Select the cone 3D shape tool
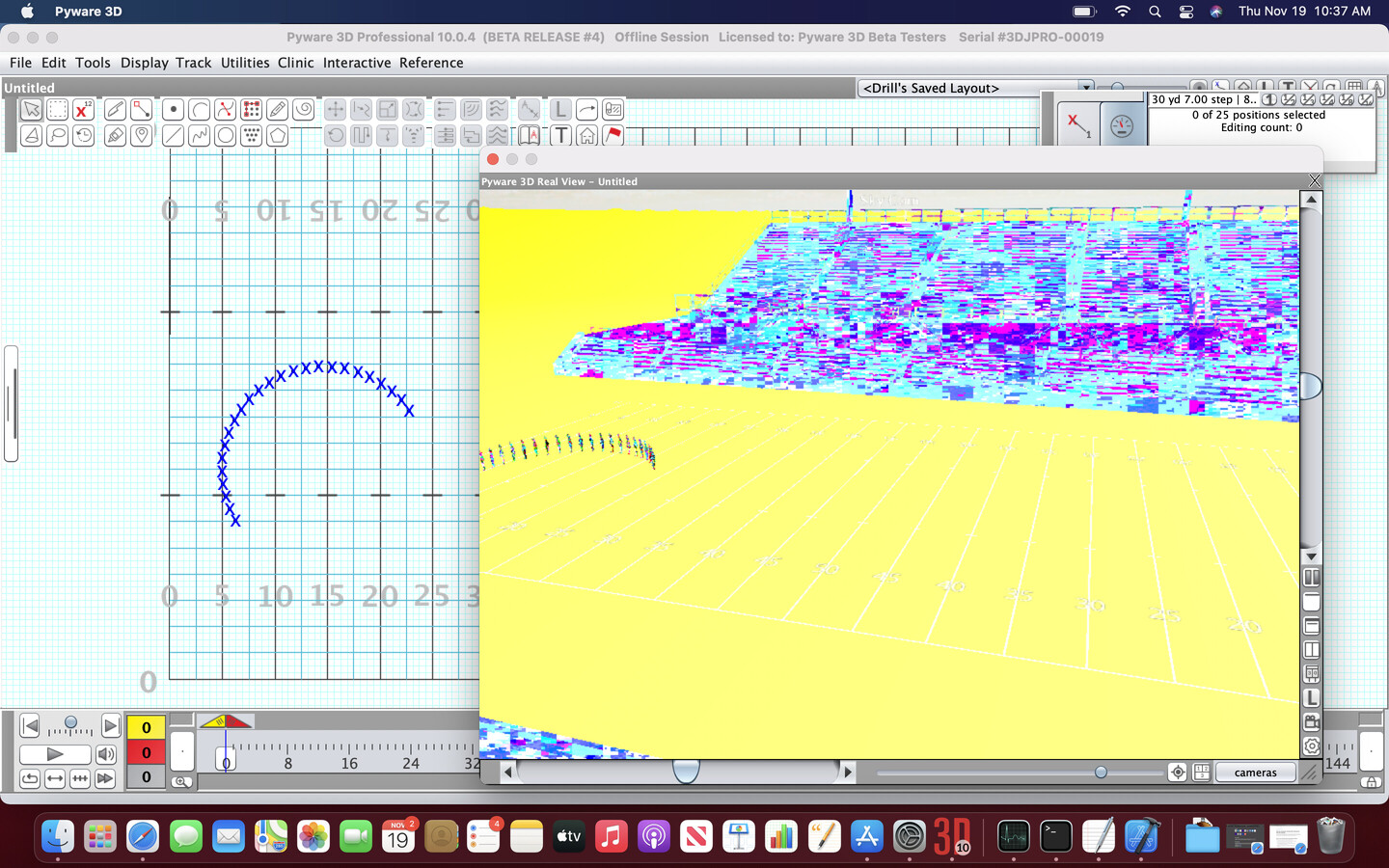 [31, 135]
